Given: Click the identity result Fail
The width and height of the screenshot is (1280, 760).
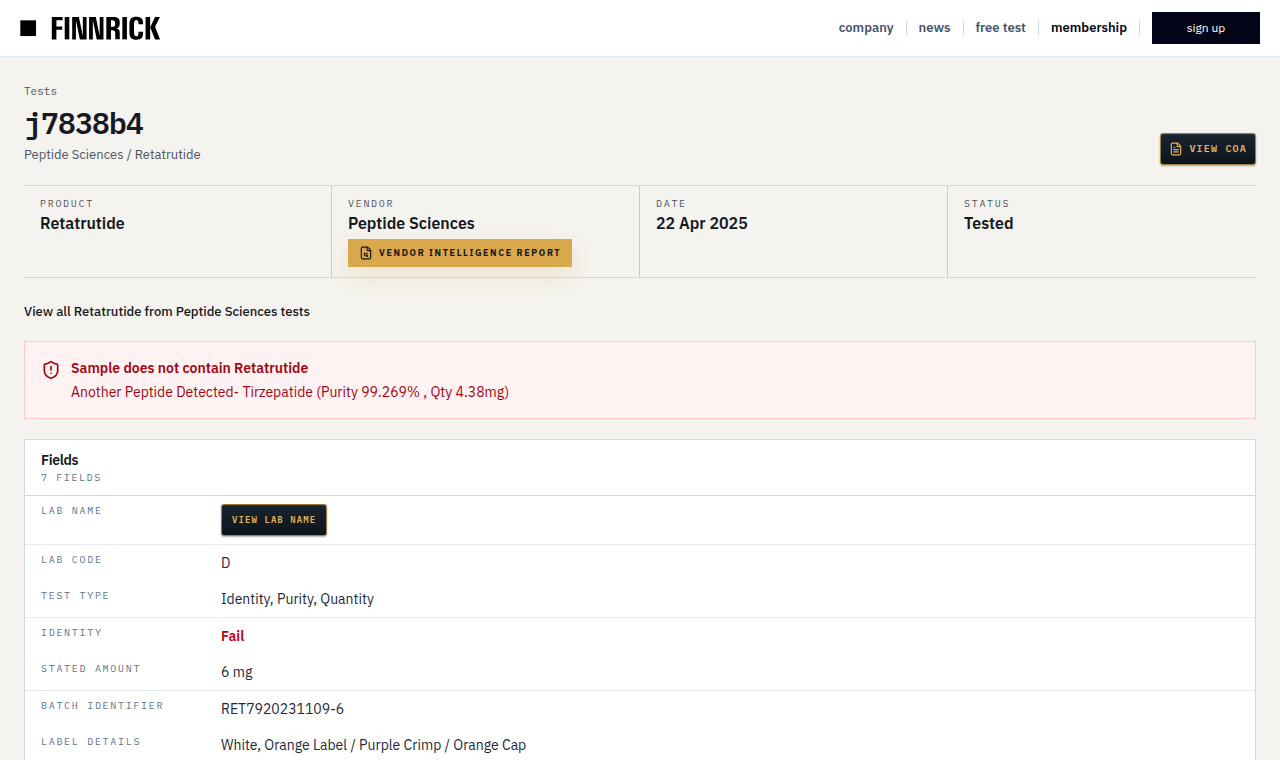Looking at the screenshot, I should tap(233, 636).
